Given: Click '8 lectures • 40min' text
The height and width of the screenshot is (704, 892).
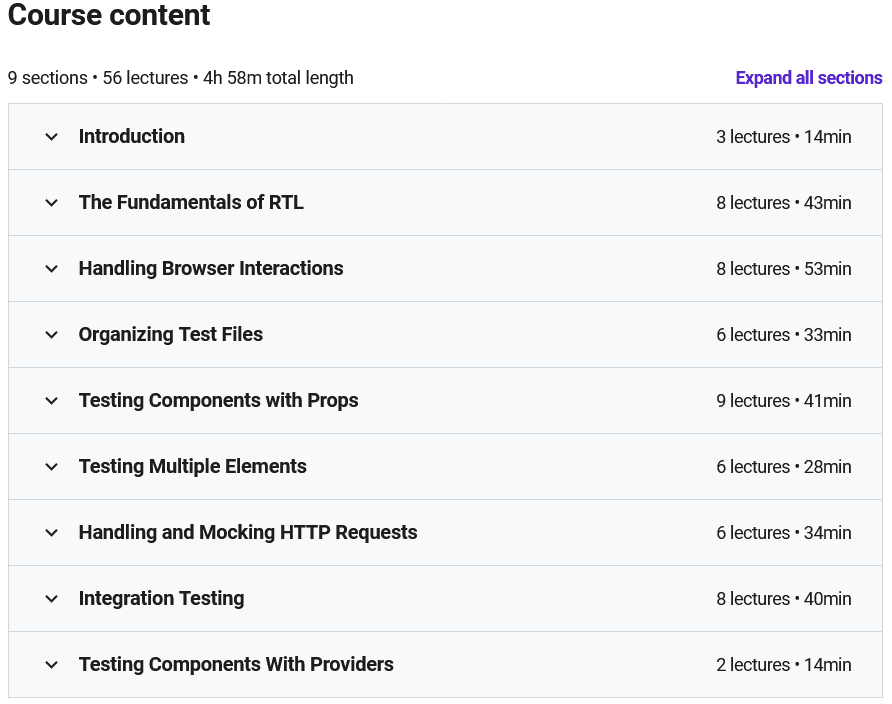Looking at the screenshot, I should click(x=783, y=599).
